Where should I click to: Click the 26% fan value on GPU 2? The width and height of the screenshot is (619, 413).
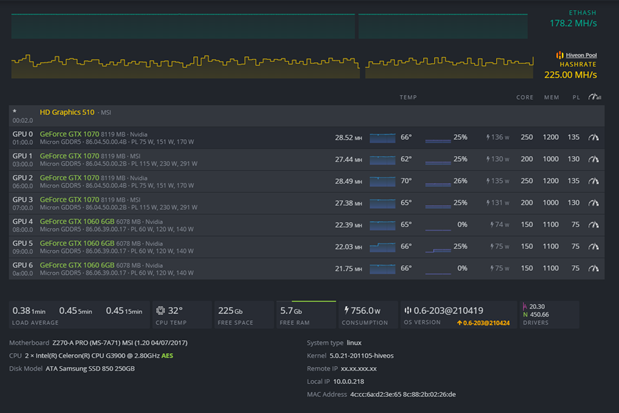pyautogui.click(x=460, y=181)
